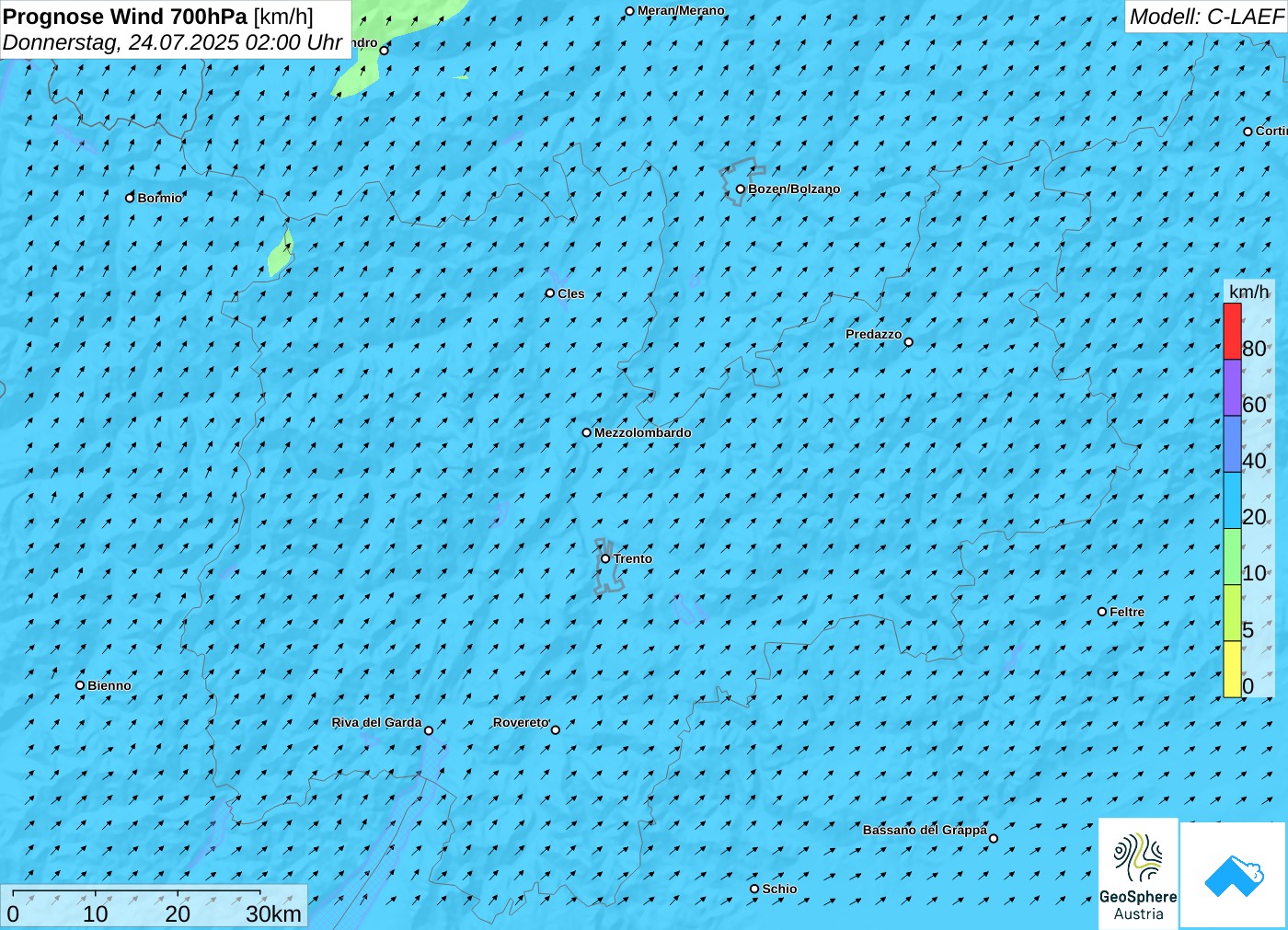The height and width of the screenshot is (930, 1288).
Task: Click the 'Trento' map label
Action: pos(633,558)
